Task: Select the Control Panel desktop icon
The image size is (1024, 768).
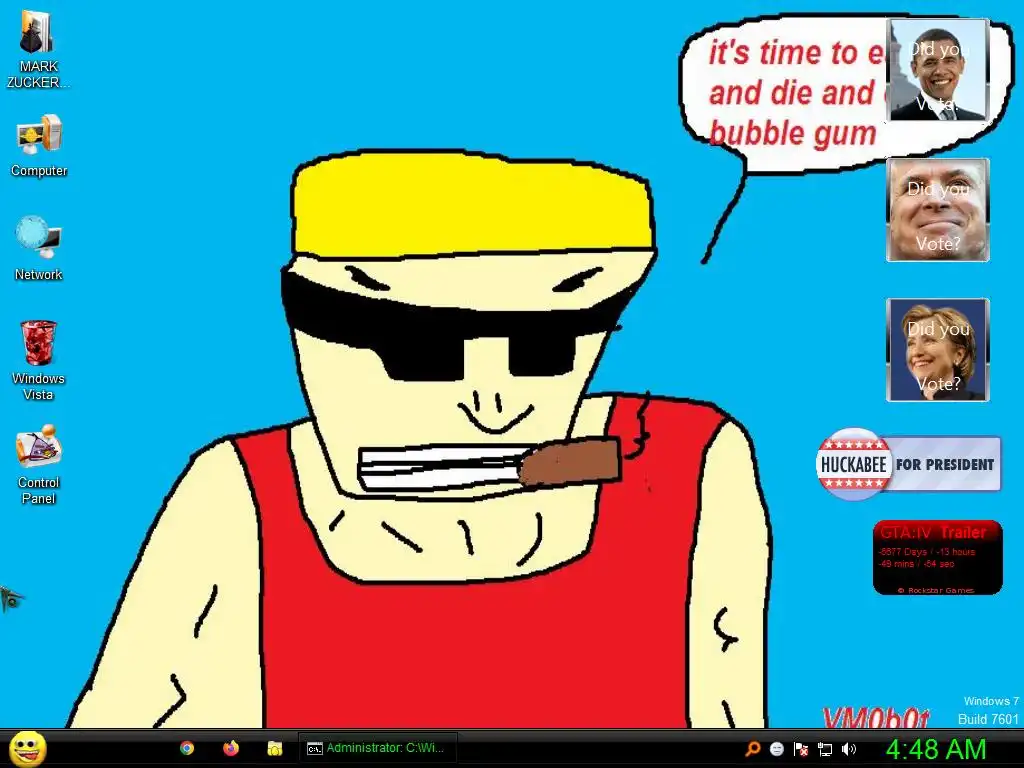Action: [x=39, y=464]
